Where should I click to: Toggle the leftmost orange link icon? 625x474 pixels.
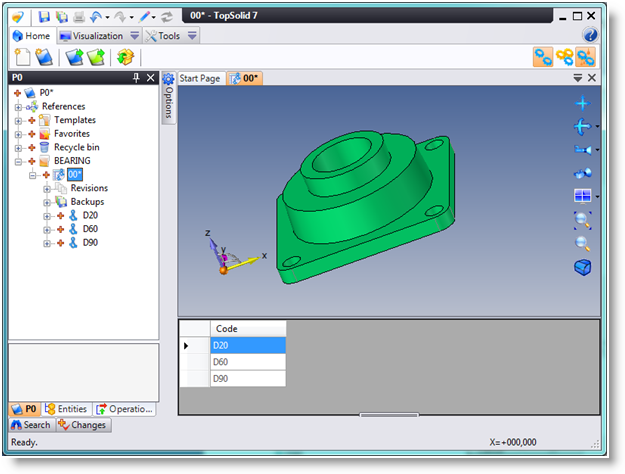tap(541, 57)
